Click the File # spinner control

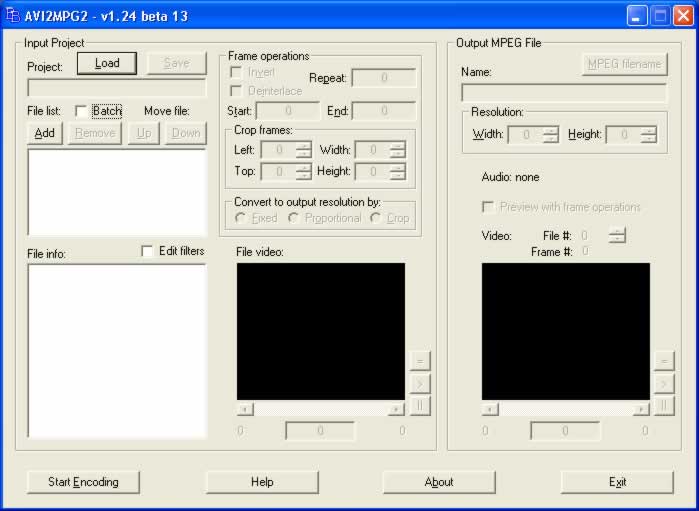coord(617,235)
